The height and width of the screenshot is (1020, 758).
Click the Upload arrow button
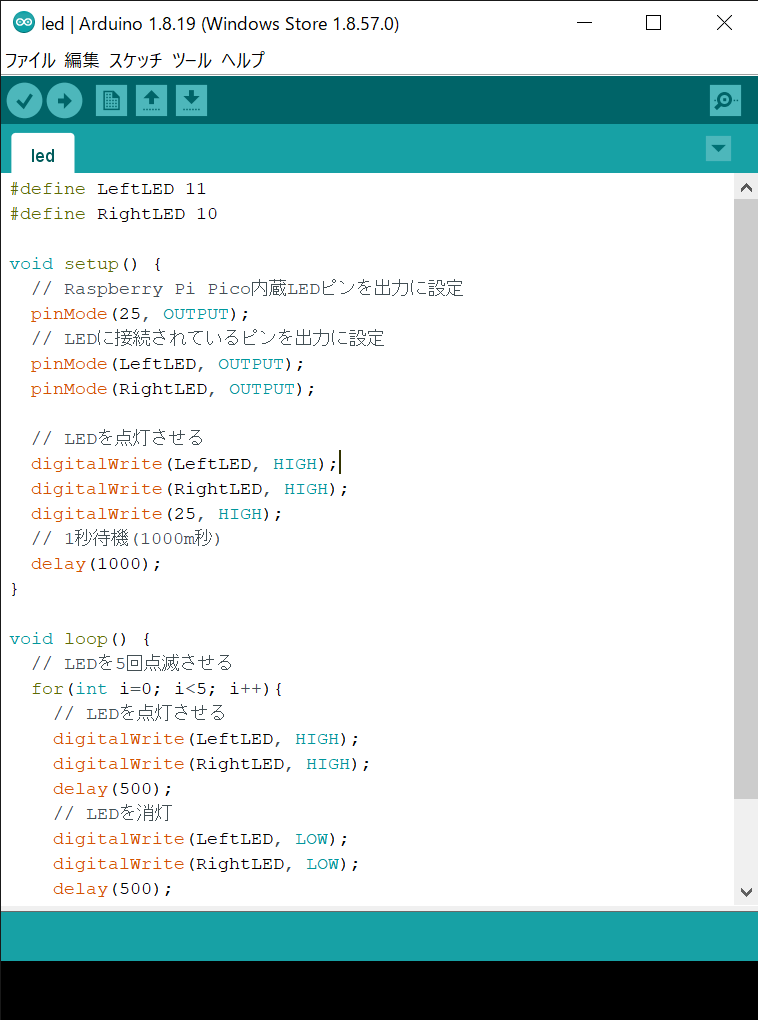point(64,101)
